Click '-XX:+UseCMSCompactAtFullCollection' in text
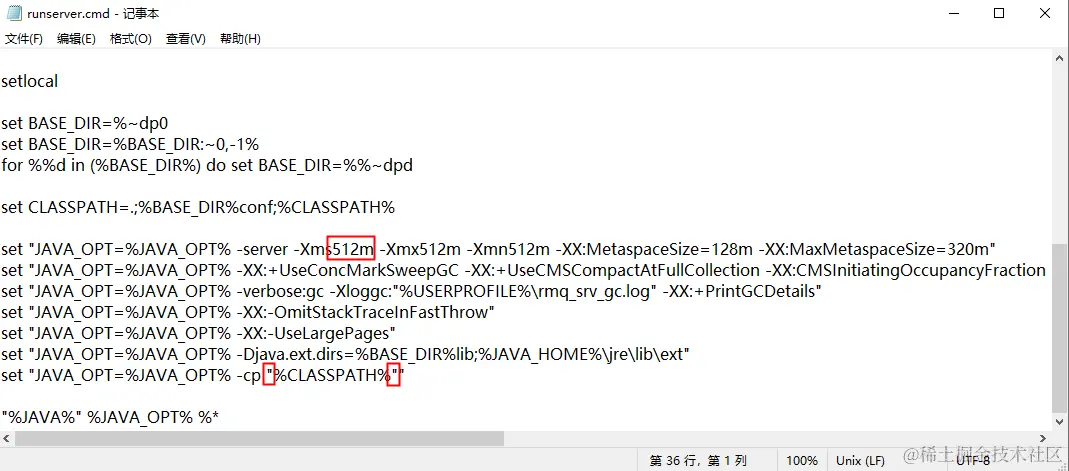Screen dimensions: 1069x471 [612, 270]
